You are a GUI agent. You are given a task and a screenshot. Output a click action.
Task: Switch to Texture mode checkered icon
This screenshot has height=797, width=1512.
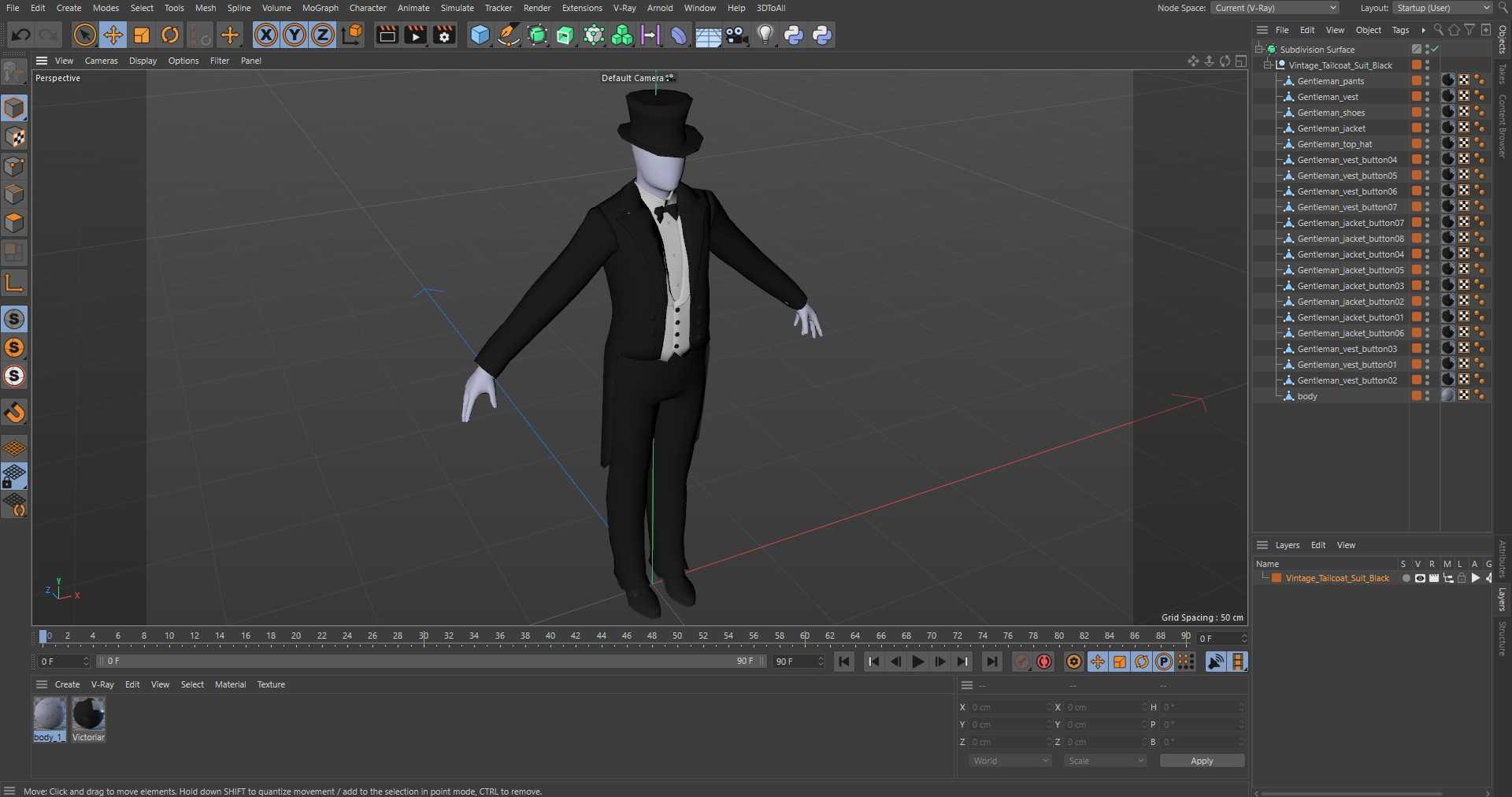tap(14, 137)
